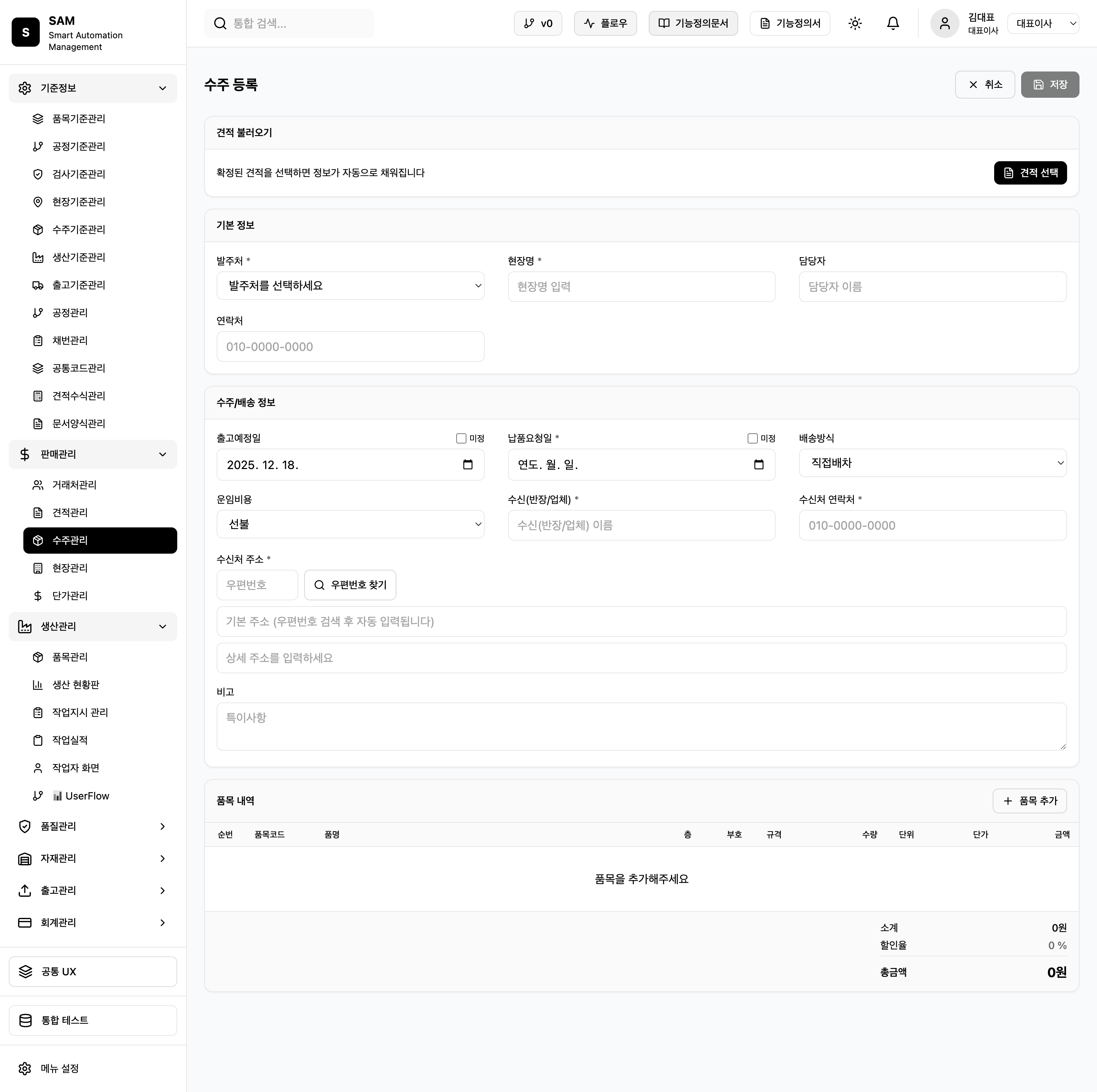1097x1092 pixels.
Task: Check 미정 checkbox for 납품요청일
Action: click(752, 438)
